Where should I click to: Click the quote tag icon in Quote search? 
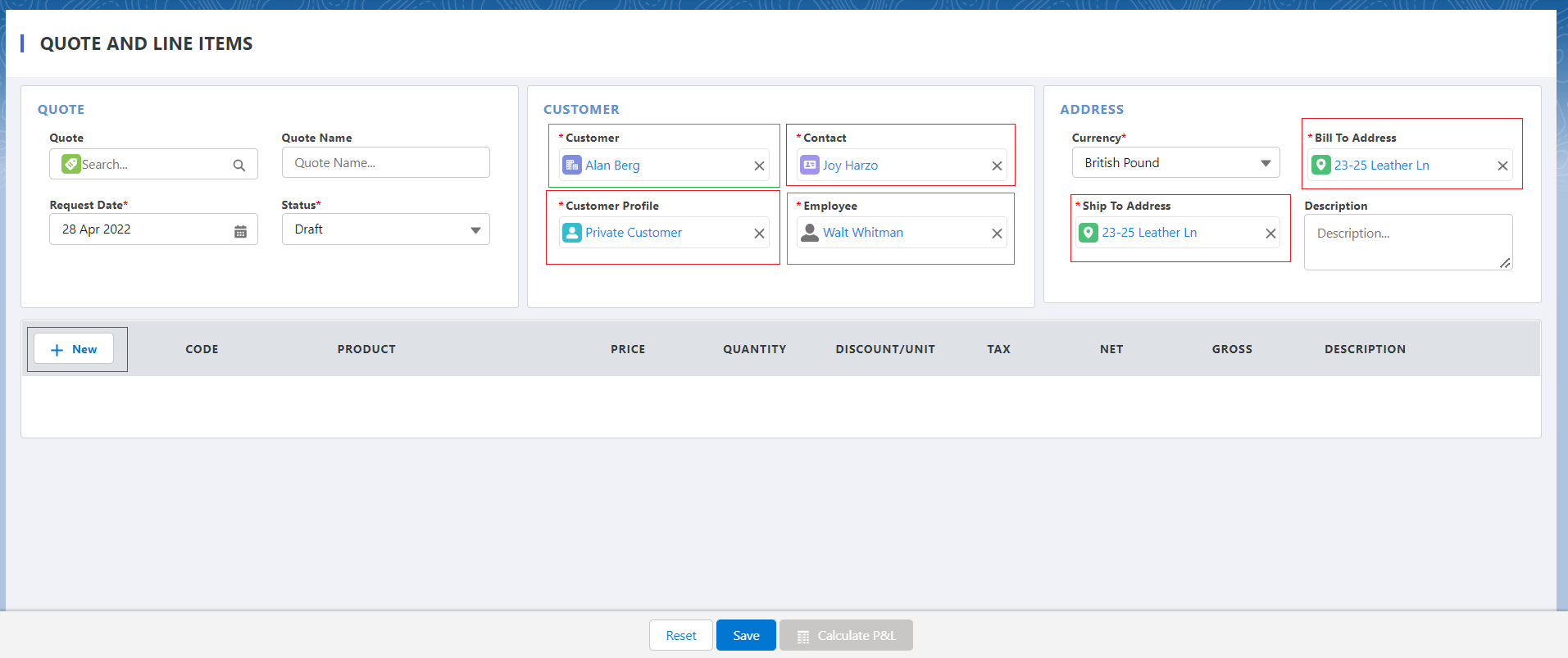coord(71,164)
